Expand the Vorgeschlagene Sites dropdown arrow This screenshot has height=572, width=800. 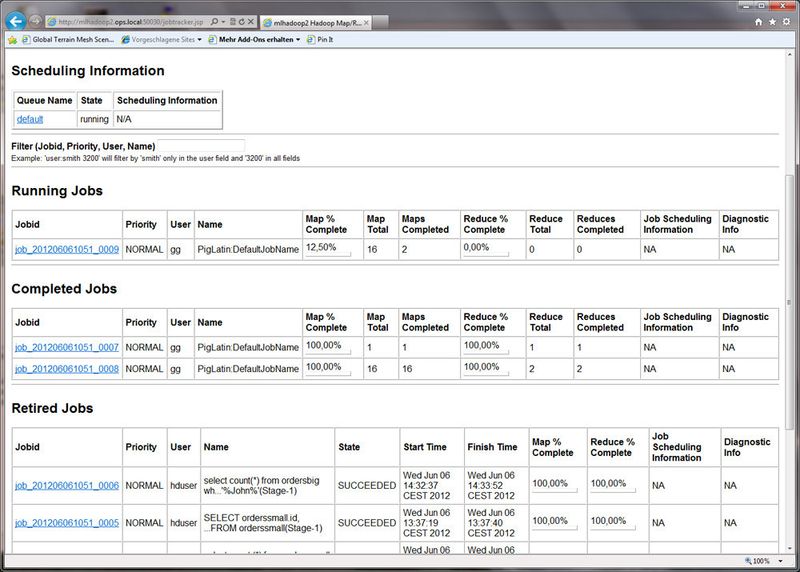click(x=199, y=39)
